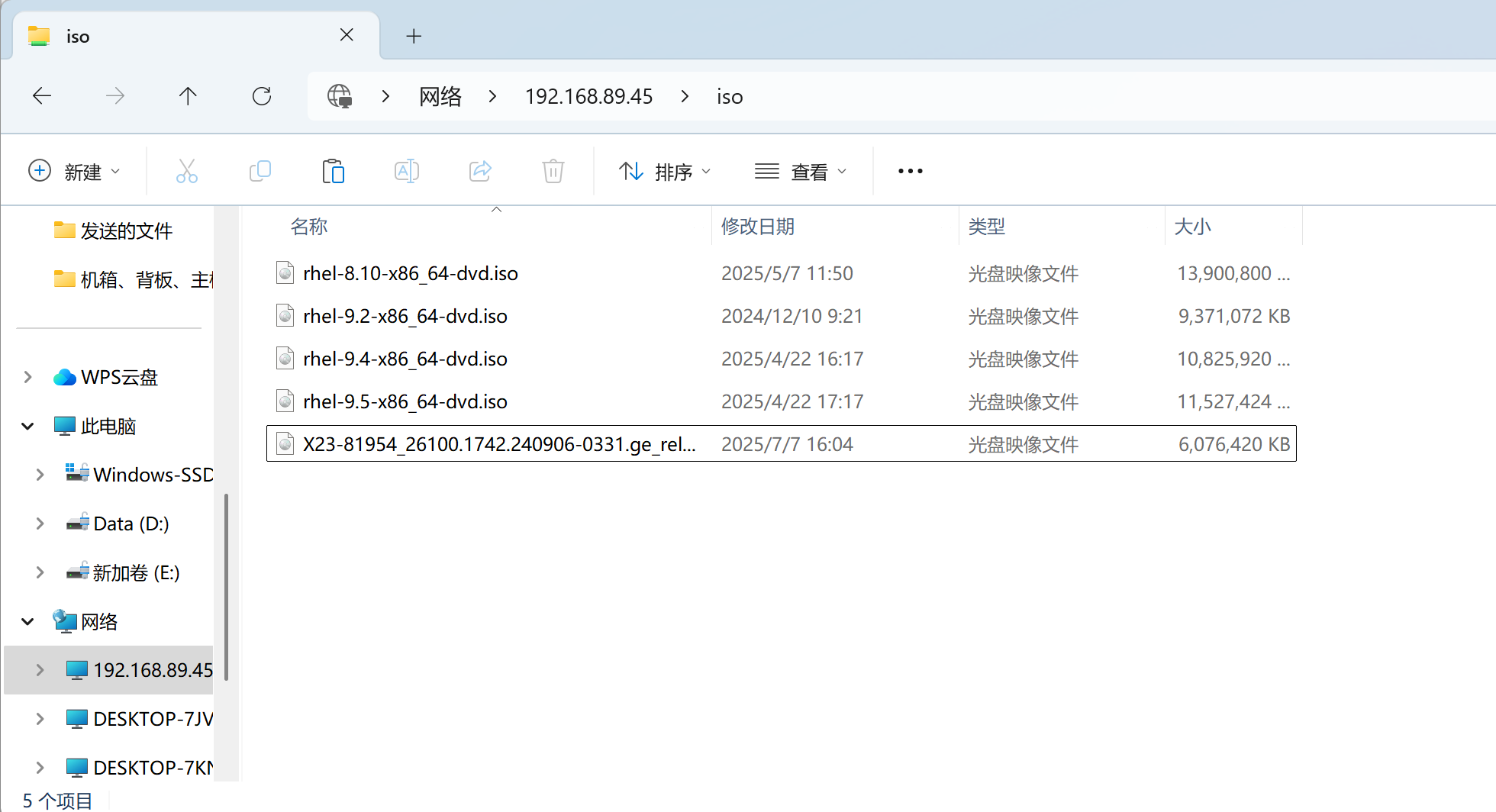Expand the DESKTOP-7JV tree node

(40, 719)
